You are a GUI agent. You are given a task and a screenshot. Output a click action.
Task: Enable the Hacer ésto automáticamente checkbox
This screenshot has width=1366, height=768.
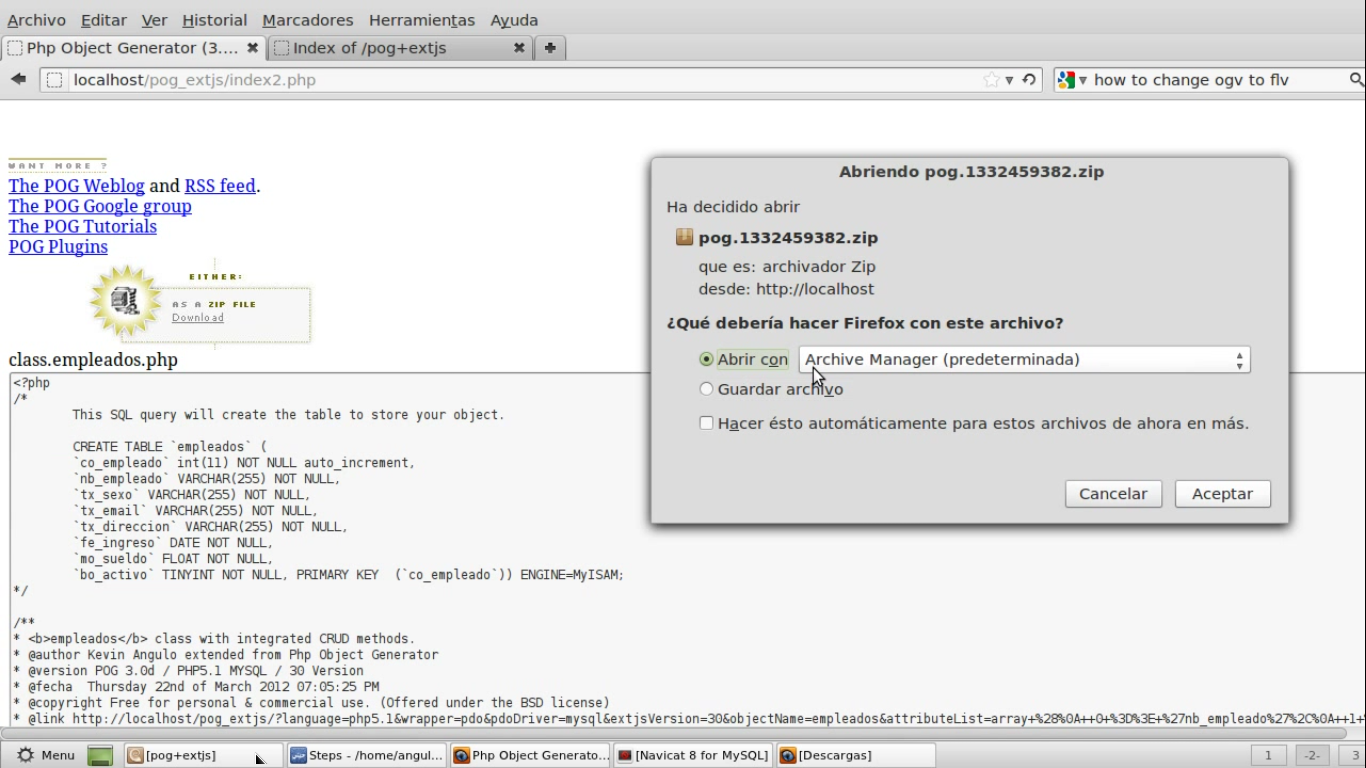[707, 423]
